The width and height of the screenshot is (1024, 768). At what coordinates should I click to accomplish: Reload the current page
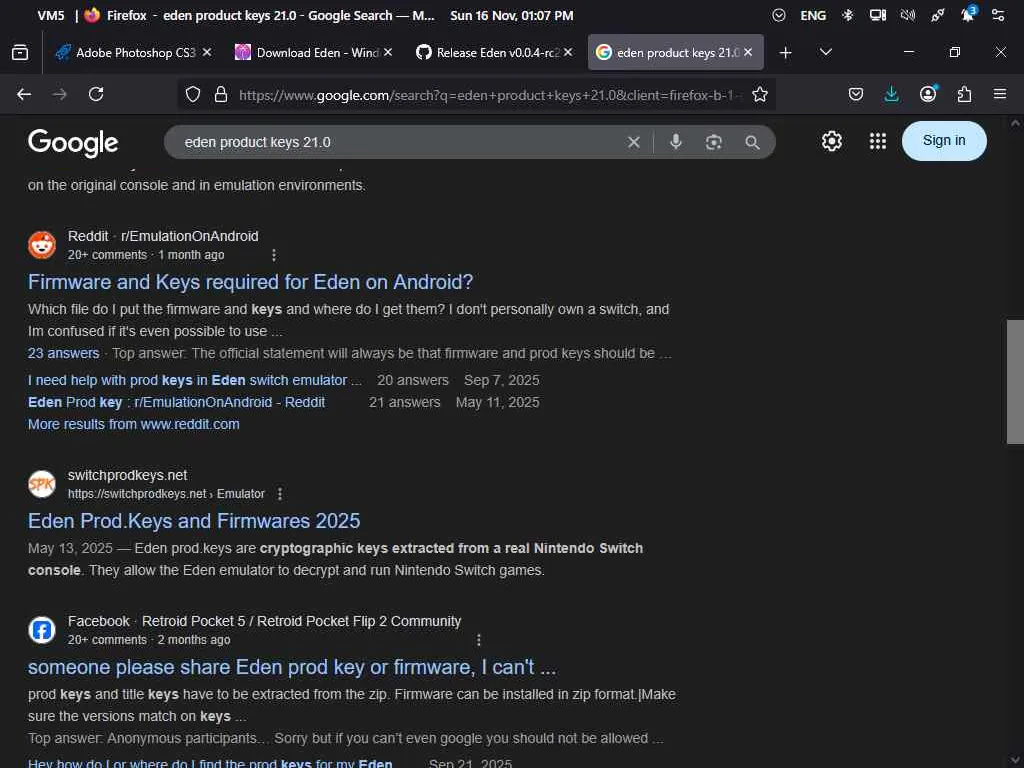(96, 95)
